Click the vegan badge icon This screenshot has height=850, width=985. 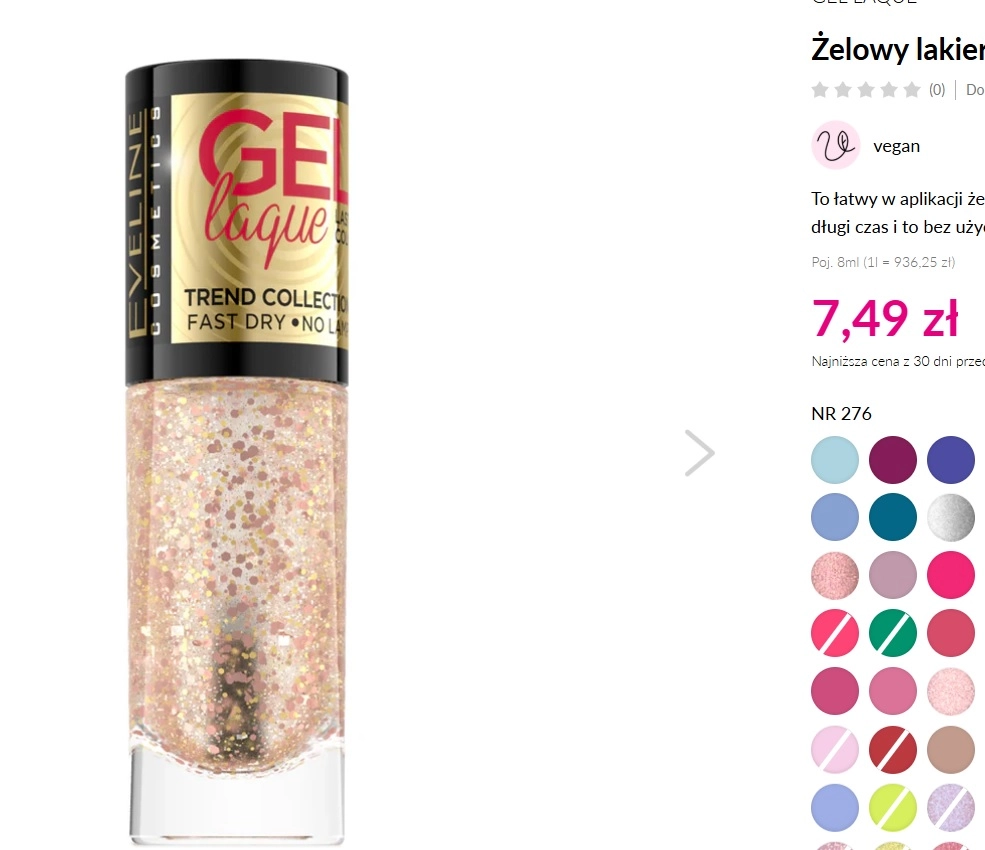[x=835, y=145]
